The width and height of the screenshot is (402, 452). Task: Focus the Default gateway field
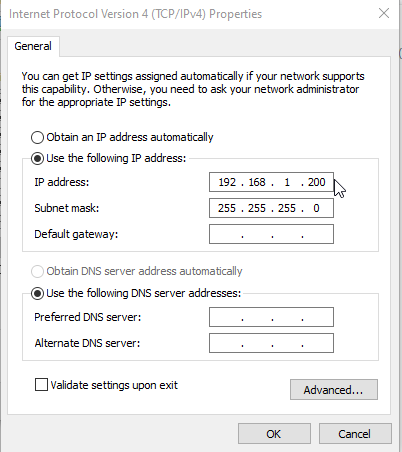coord(271,234)
